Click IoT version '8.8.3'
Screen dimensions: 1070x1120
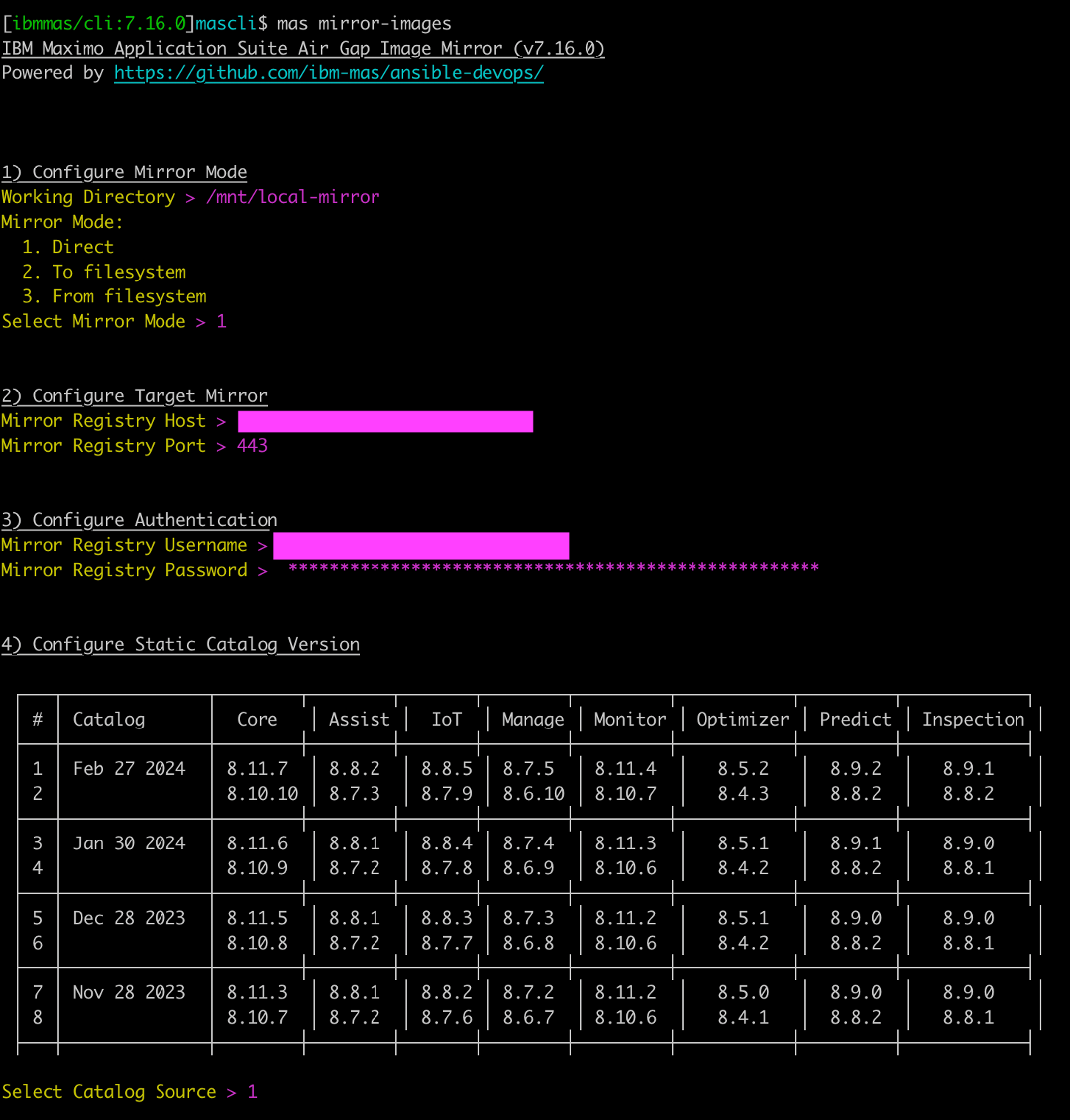(447, 918)
